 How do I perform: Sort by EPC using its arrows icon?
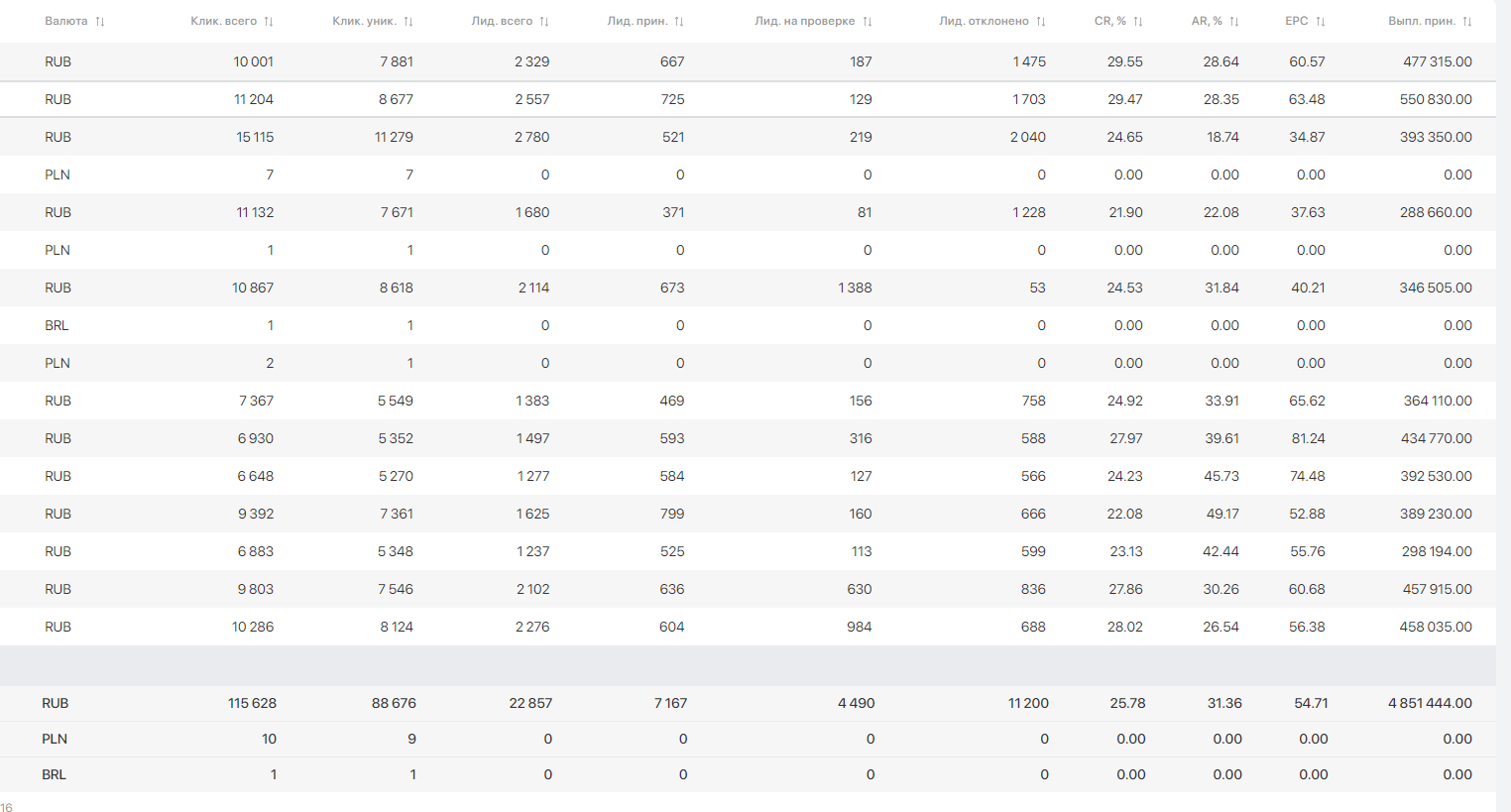pos(1321,22)
